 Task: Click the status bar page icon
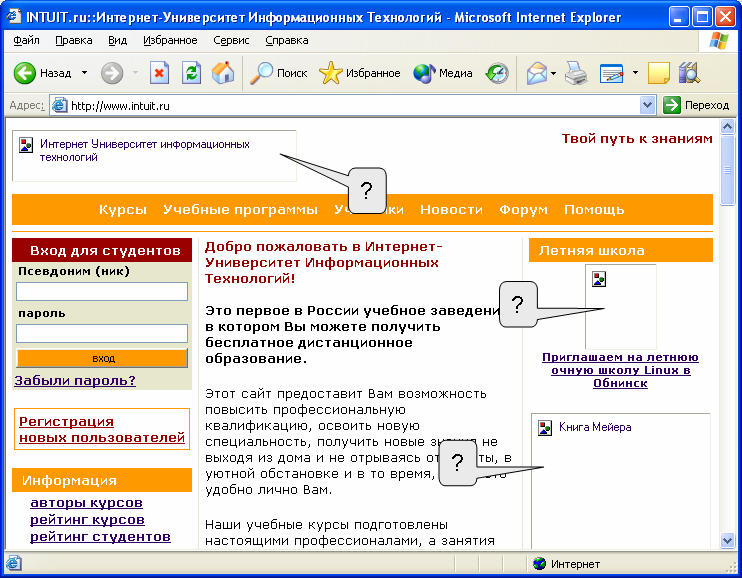tap(13, 563)
